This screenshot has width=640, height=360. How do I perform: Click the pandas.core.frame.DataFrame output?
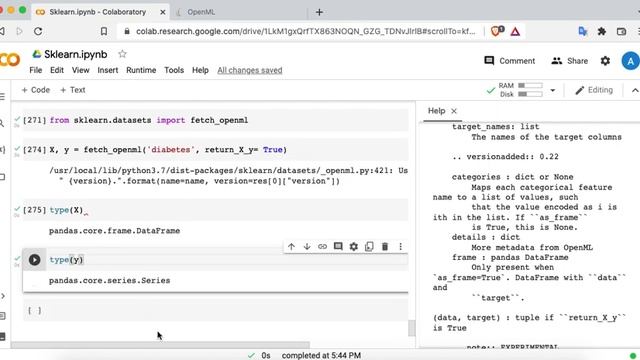[x=114, y=231]
